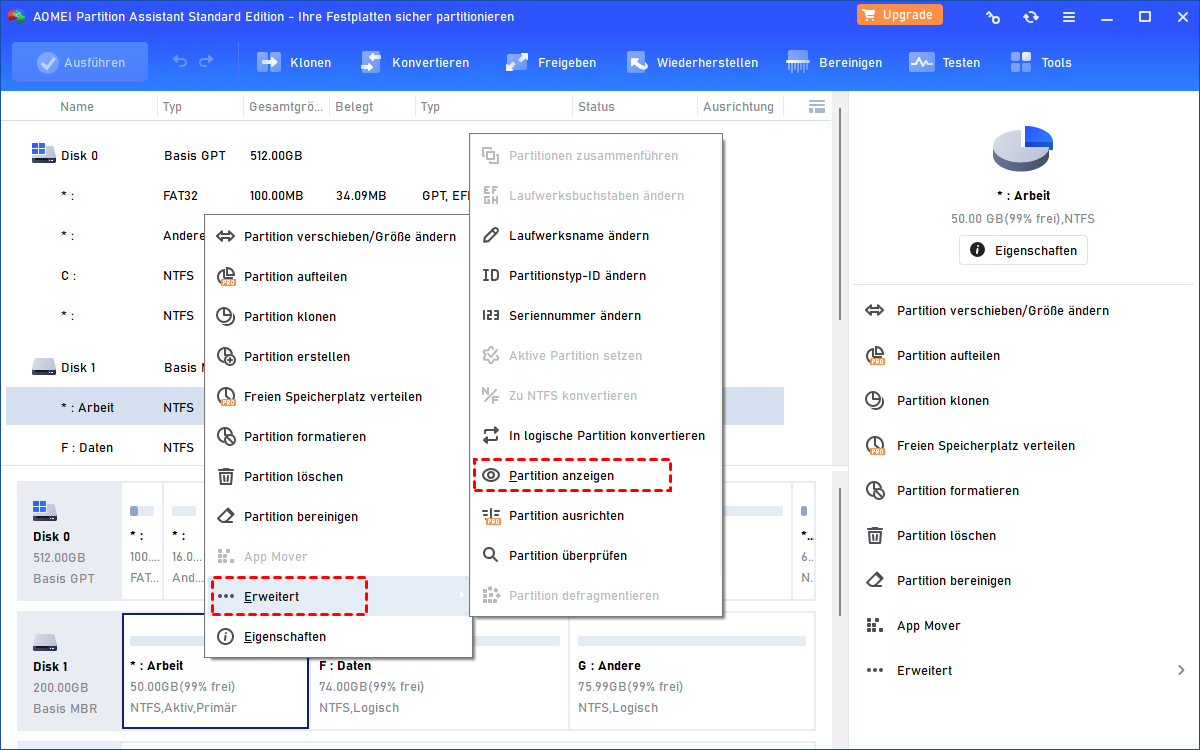The height and width of the screenshot is (750, 1200).
Task: Click the Ausführen apply button
Action: click(x=80, y=62)
